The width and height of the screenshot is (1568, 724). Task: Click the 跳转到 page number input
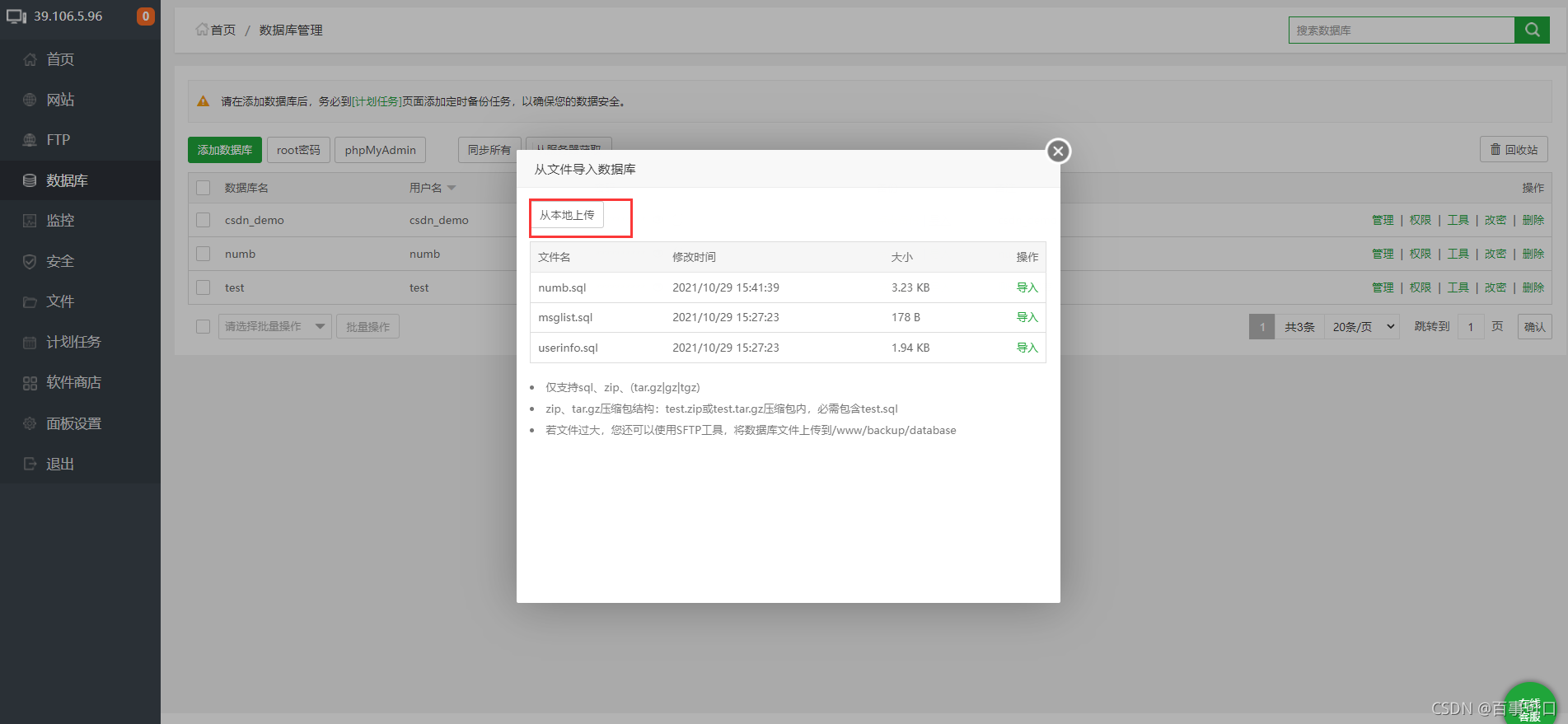pyautogui.click(x=1471, y=327)
